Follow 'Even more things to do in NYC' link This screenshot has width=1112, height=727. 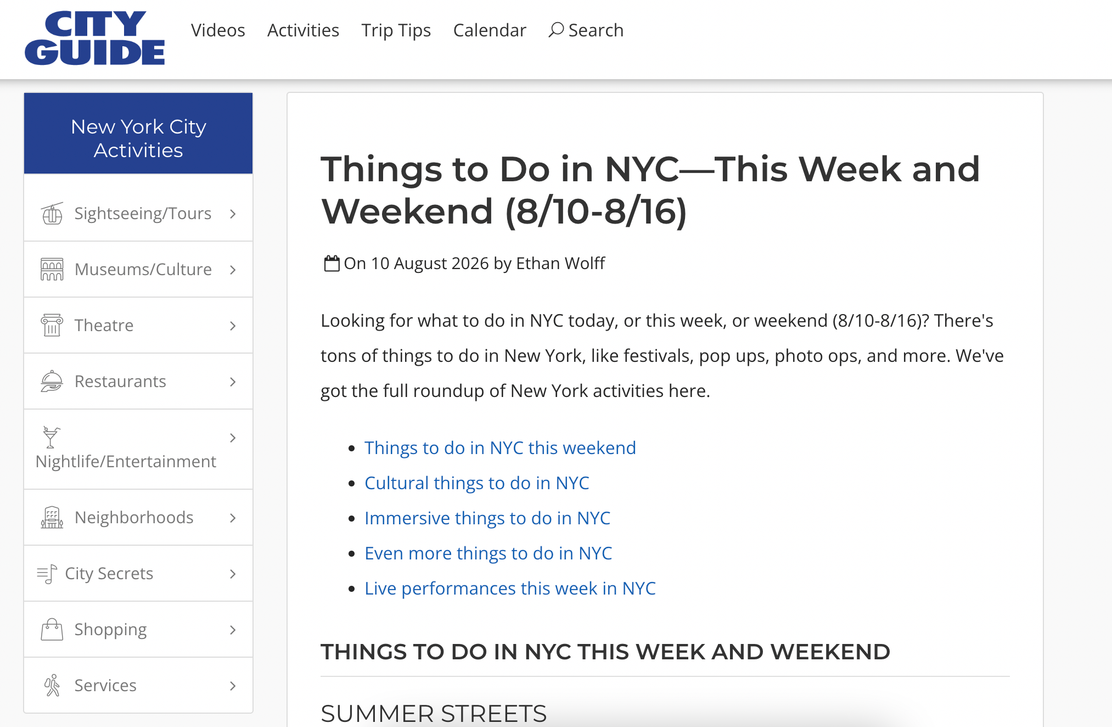[488, 553]
